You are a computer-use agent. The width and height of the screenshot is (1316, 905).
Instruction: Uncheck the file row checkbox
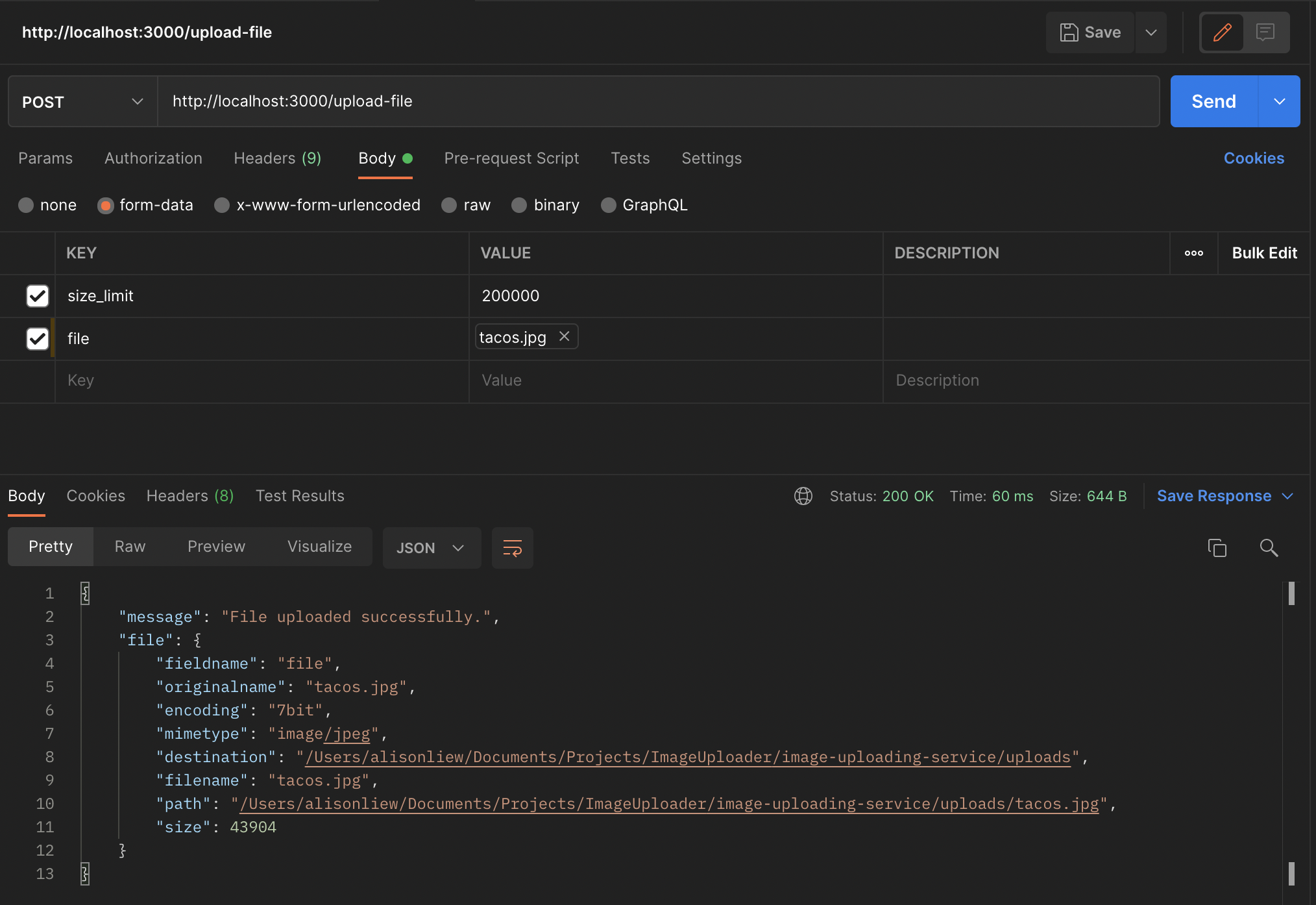(38, 339)
